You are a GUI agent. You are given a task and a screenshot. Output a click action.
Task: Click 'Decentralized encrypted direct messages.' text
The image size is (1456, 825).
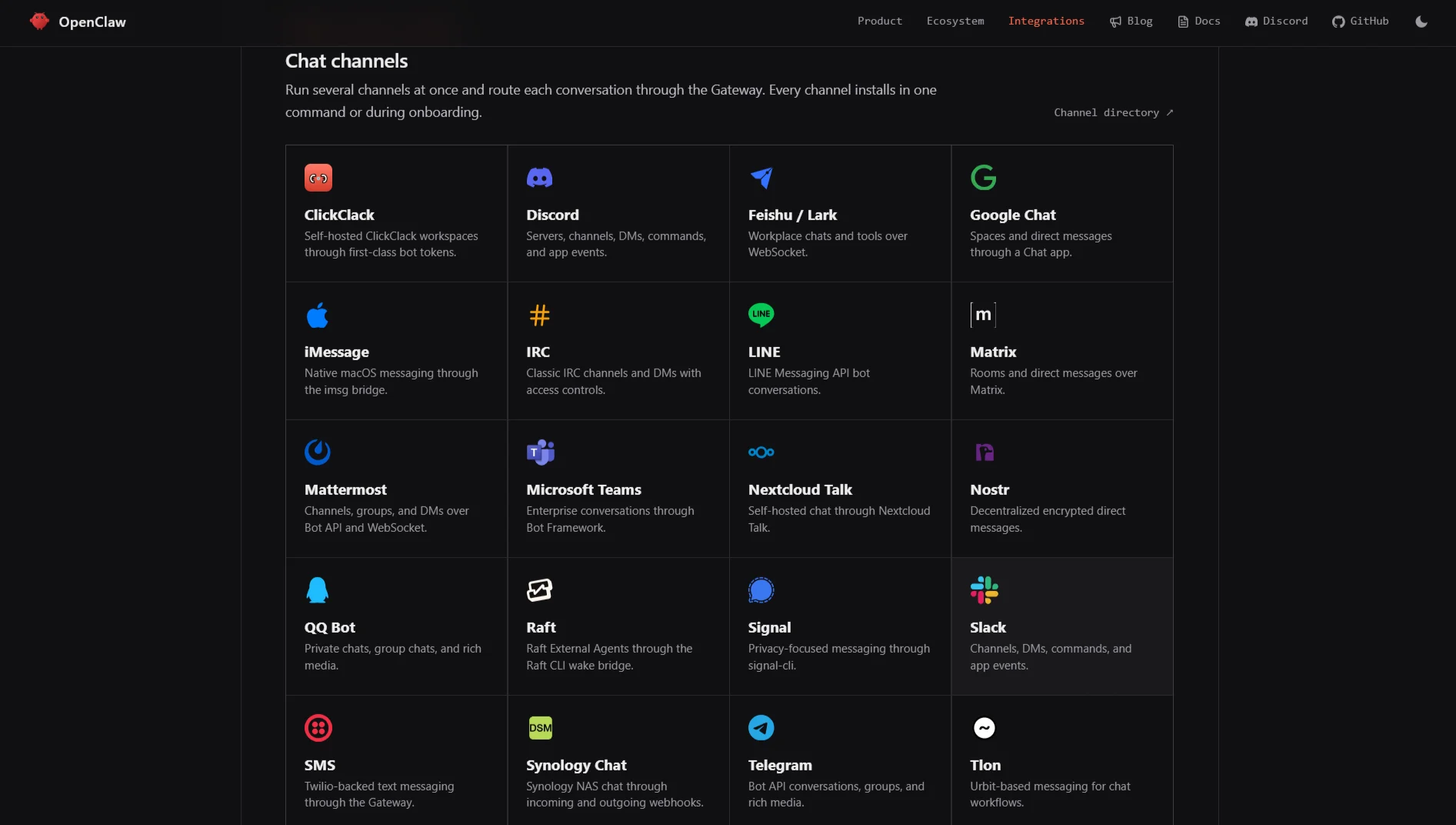click(1048, 519)
